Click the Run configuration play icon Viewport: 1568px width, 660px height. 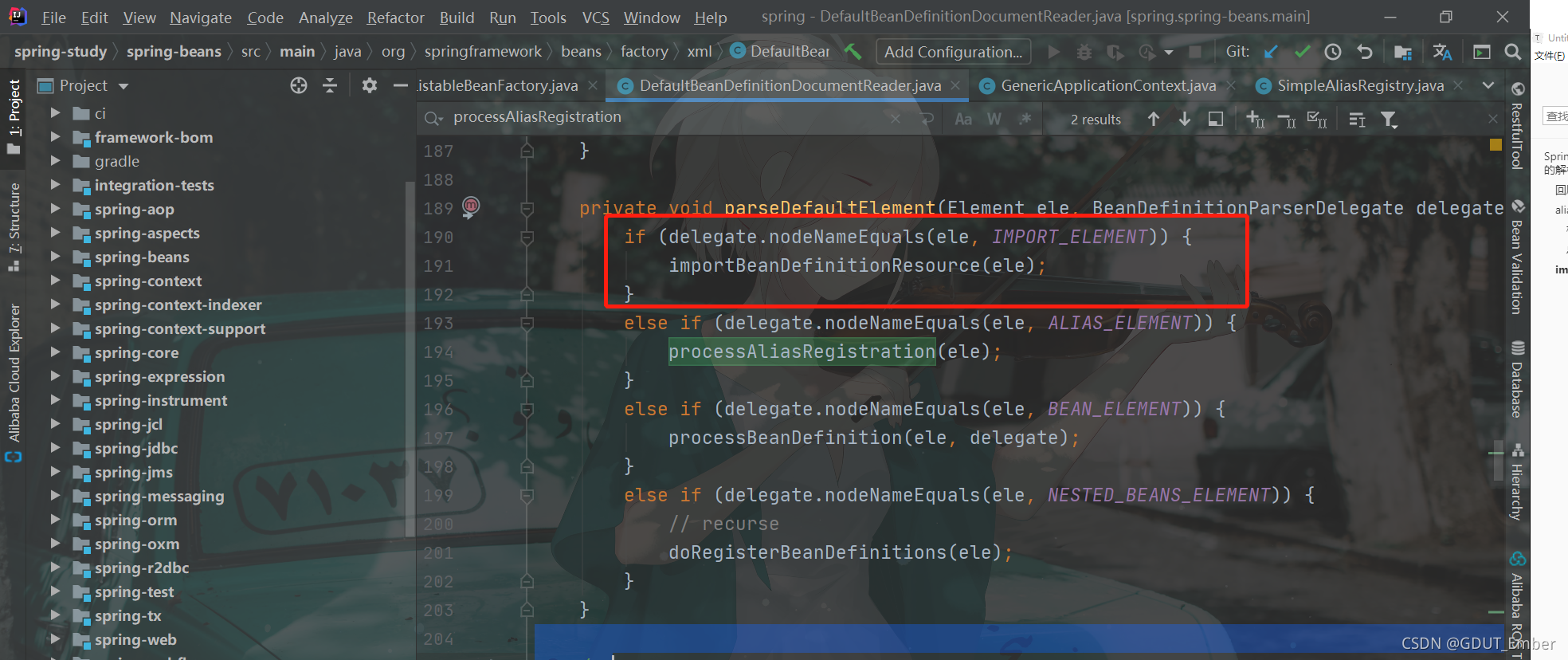pos(1054,52)
